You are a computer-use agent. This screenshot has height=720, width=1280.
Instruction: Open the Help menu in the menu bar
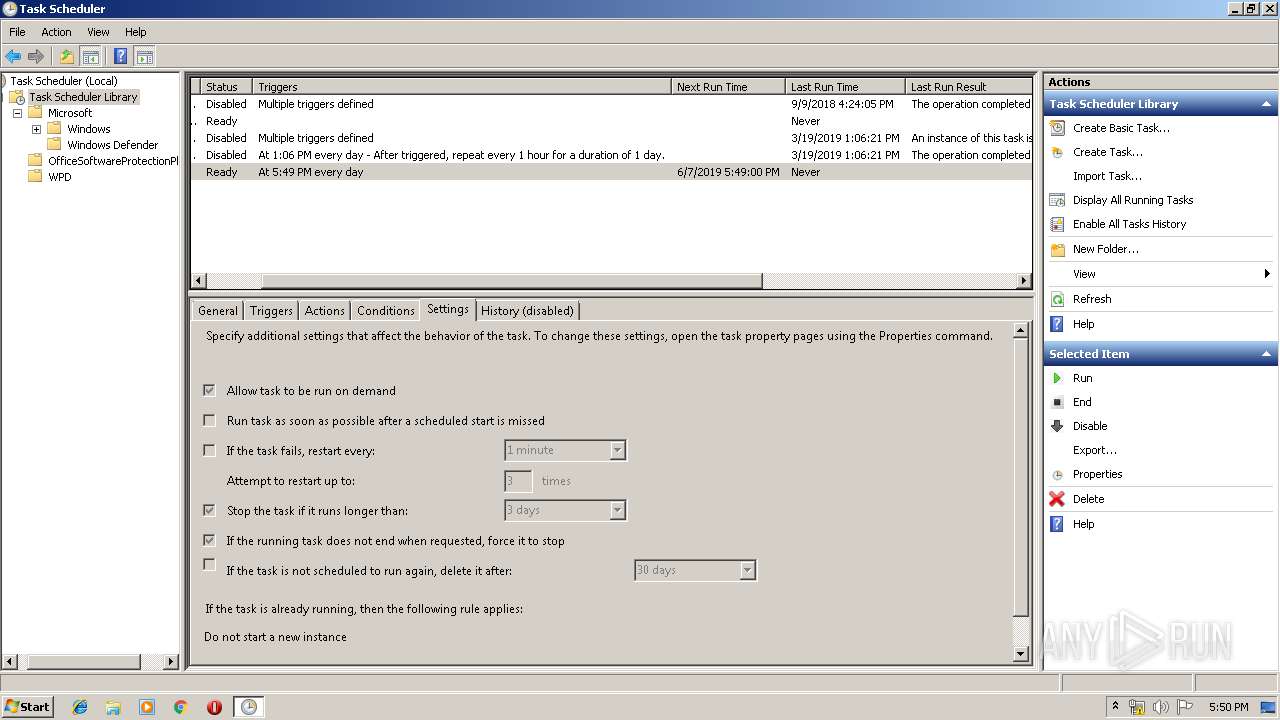coord(136,32)
